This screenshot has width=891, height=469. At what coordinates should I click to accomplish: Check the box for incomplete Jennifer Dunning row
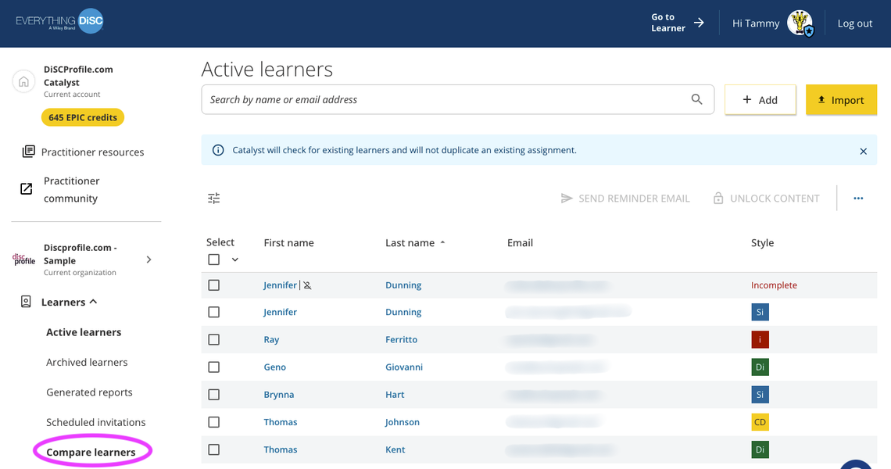(x=214, y=285)
